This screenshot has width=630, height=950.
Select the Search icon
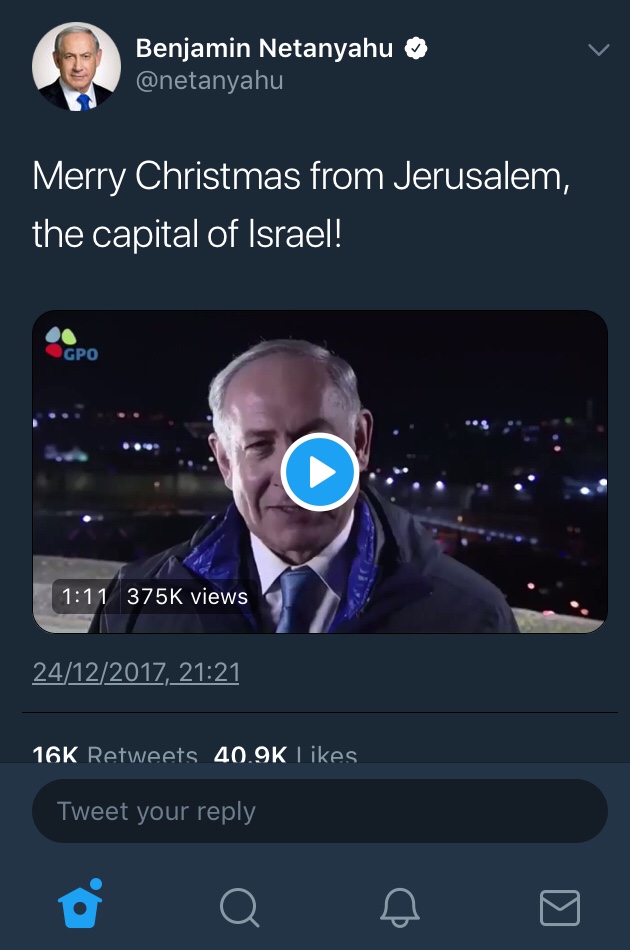[239, 908]
